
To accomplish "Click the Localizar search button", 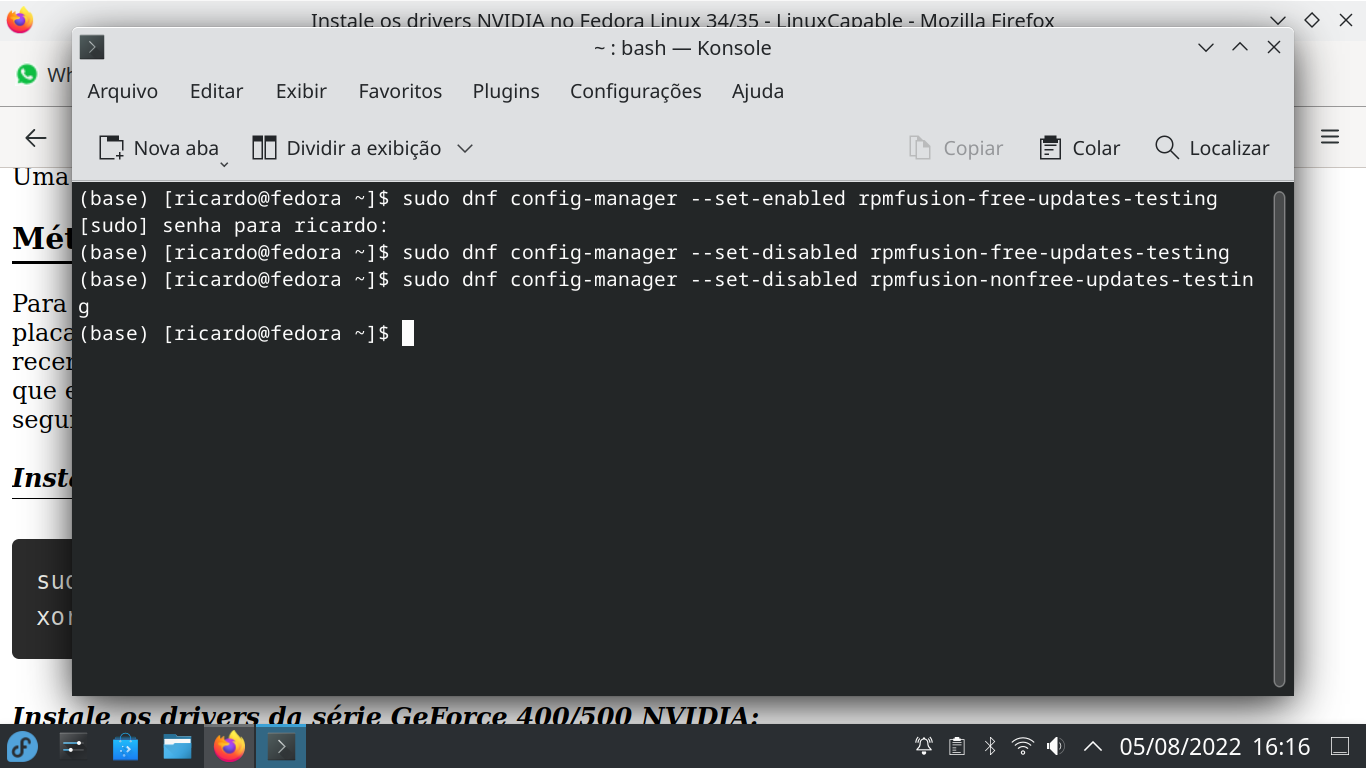I will tap(1212, 148).
